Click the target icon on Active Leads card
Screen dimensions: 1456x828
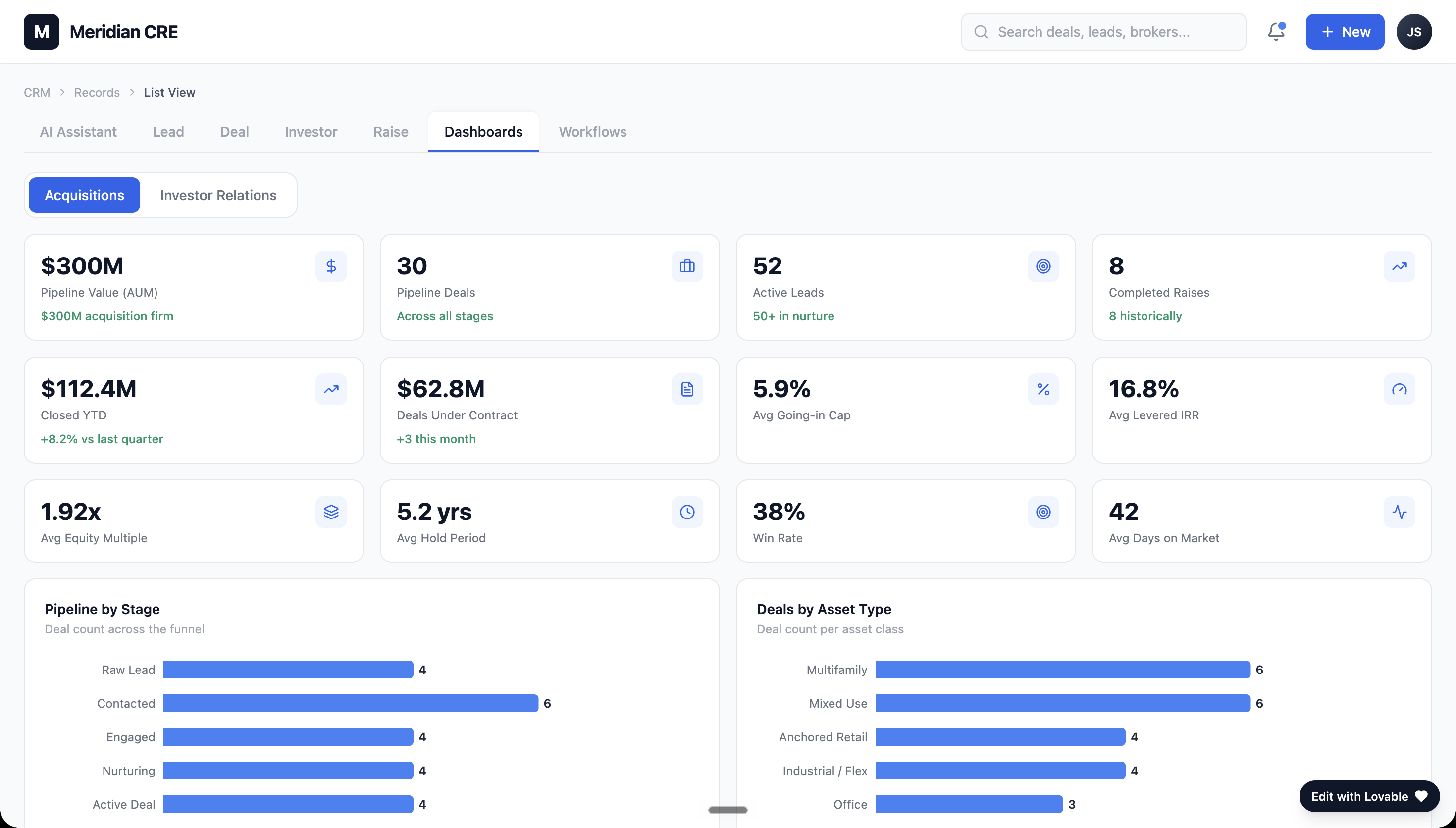click(x=1042, y=266)
